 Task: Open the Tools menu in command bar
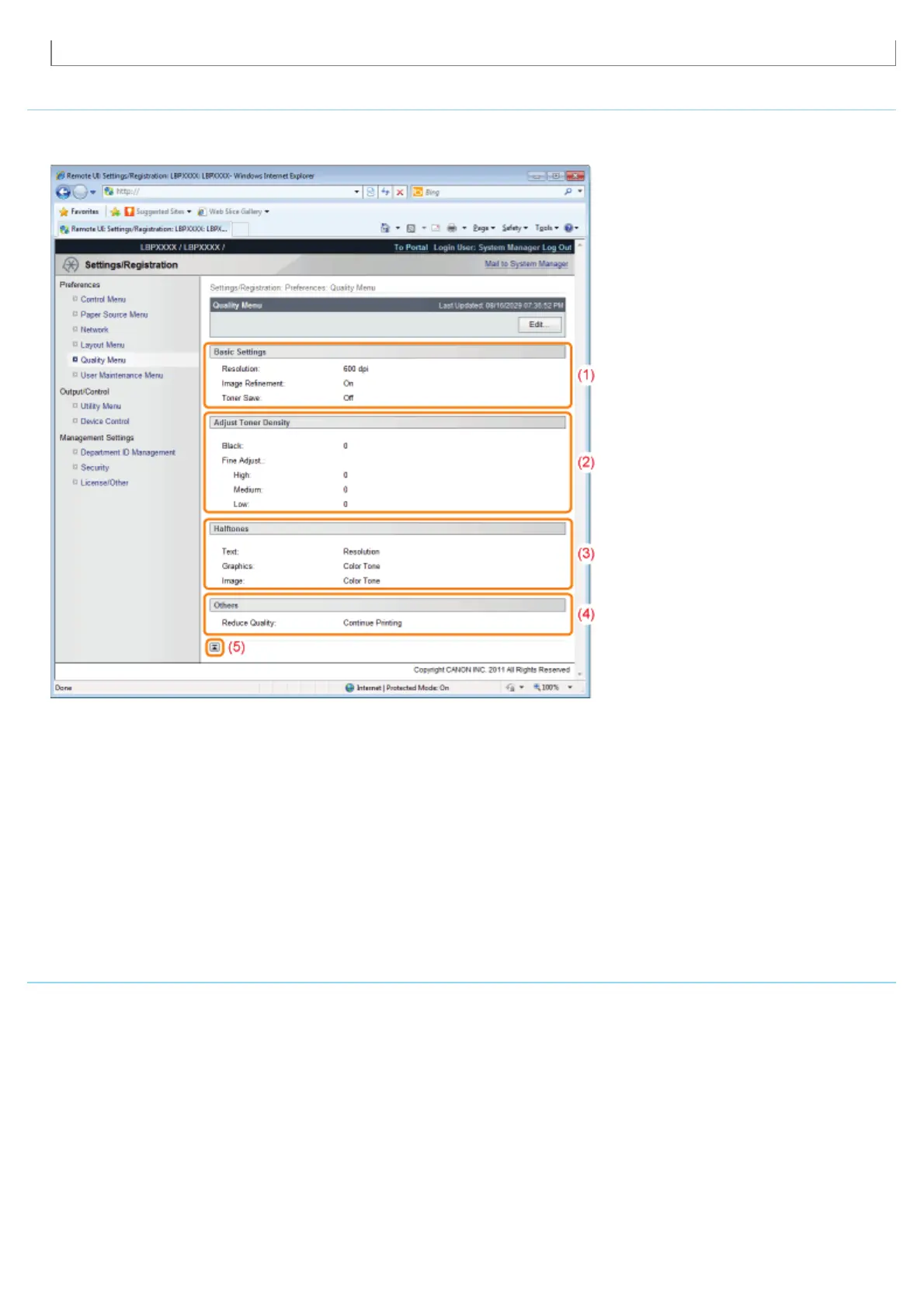click(x=547, y=228)
